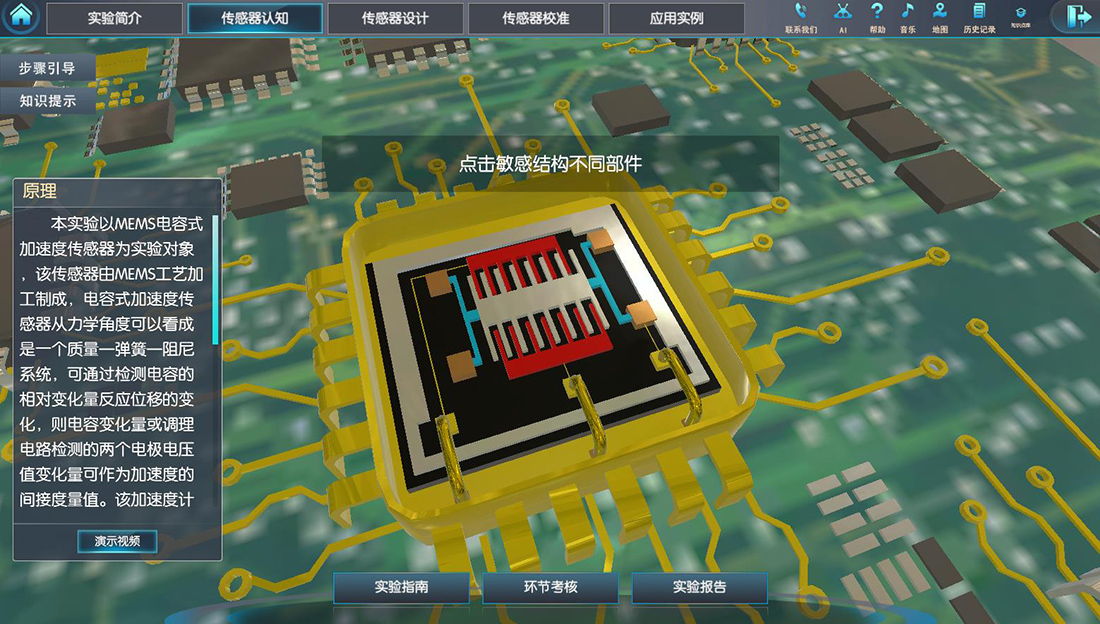The width and height of the screenshot is (1100, 624).
Task: Open the 联系我们 phone icon
Action: click(801, 16)
